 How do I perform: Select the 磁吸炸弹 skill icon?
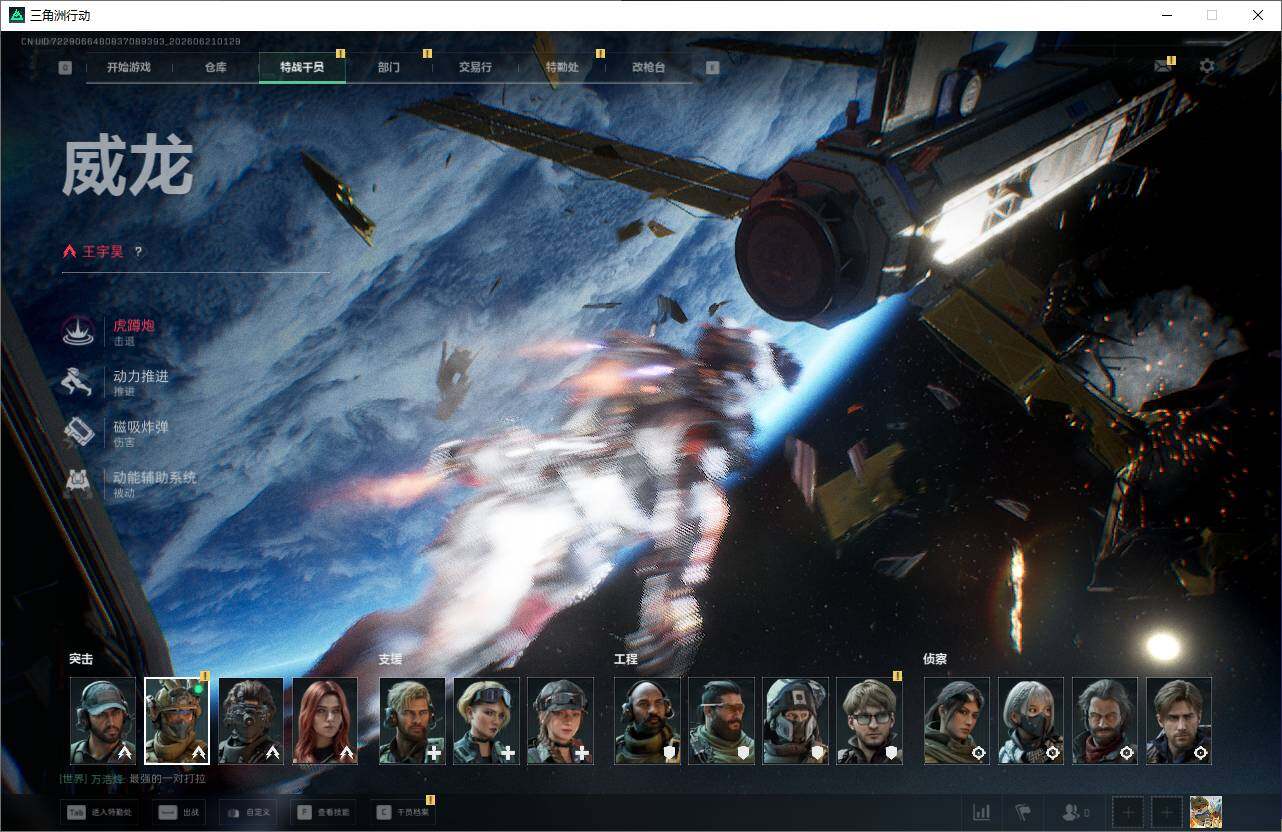(78, 432)
